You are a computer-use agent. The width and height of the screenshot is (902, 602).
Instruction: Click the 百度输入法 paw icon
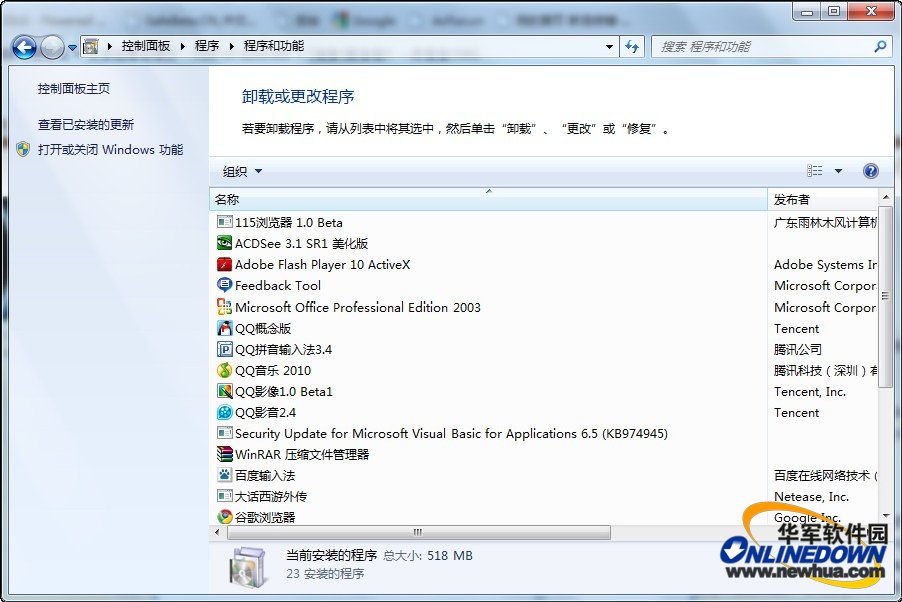tap(224, 475)
